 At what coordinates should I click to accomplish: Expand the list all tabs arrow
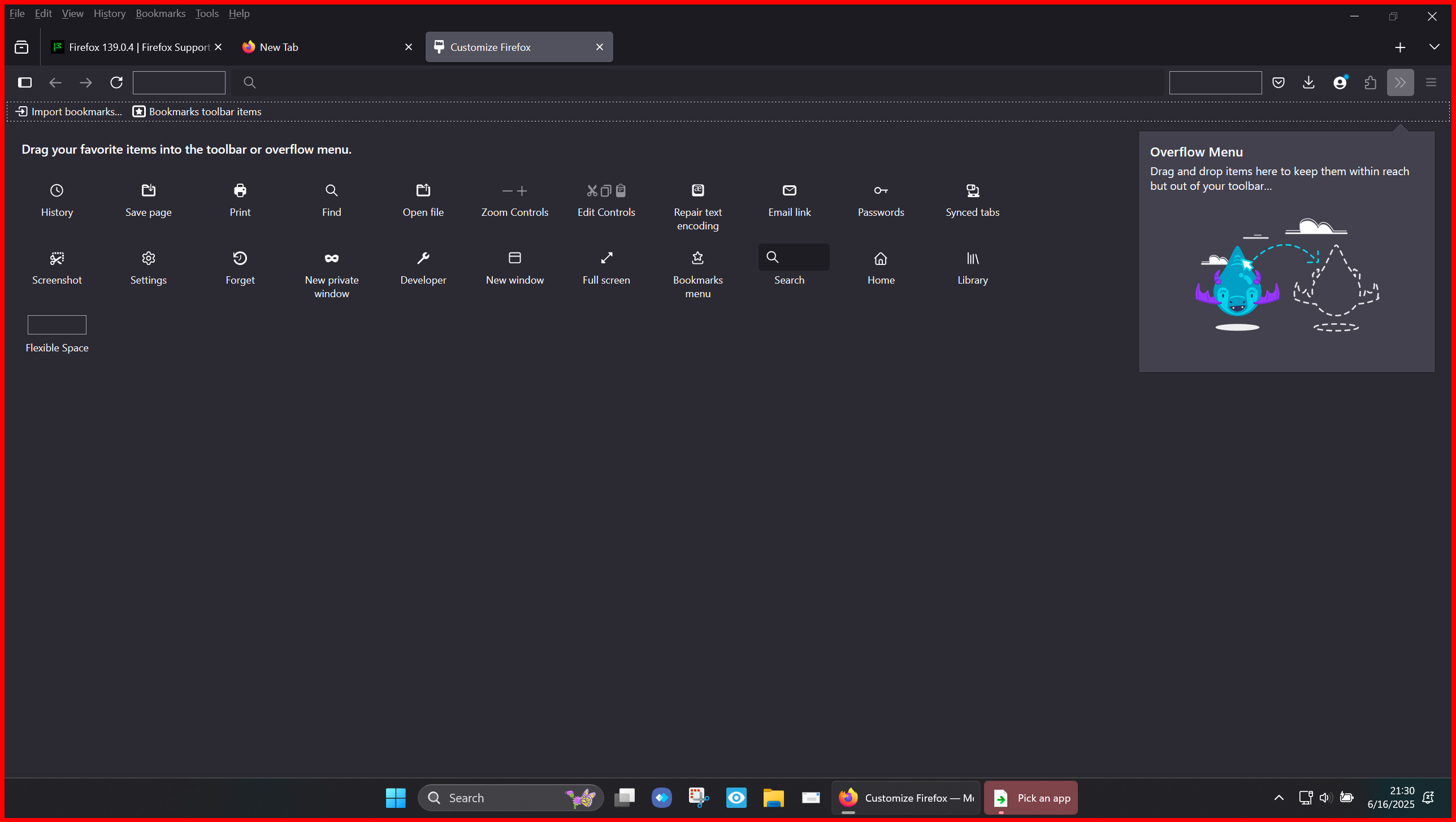(1434, 47)
